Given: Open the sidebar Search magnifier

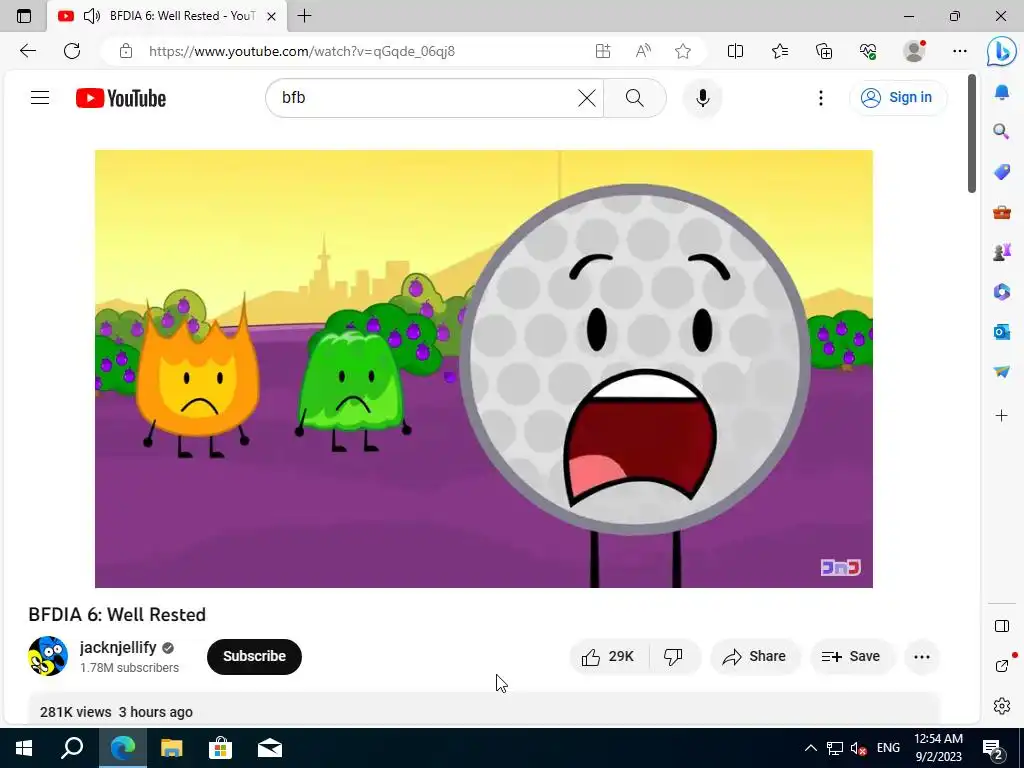Looking at the screenshot, I should [x=1002, y=132].
